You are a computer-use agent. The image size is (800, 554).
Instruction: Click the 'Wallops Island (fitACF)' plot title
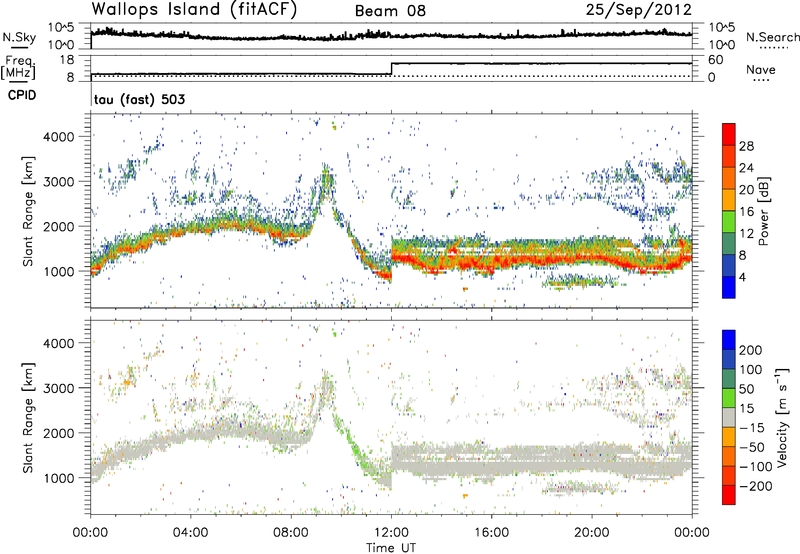[x=194, y=10]
